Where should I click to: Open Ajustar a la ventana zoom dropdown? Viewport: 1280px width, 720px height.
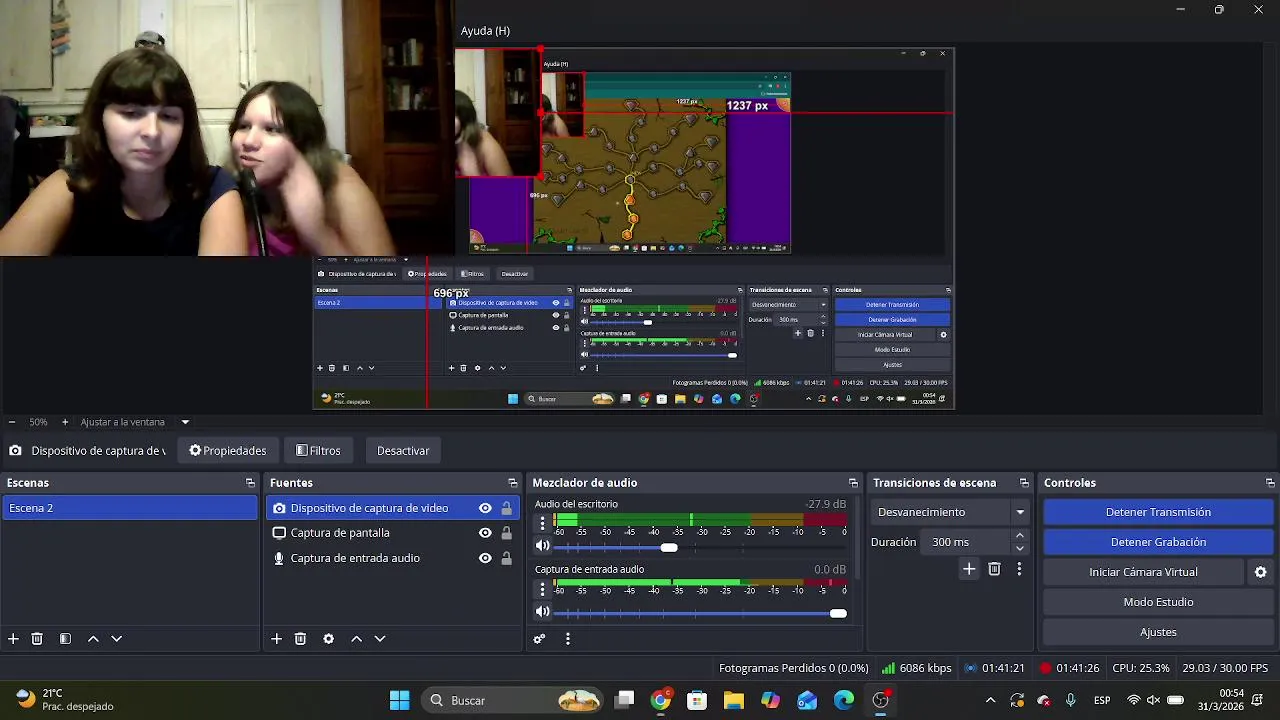185,422
